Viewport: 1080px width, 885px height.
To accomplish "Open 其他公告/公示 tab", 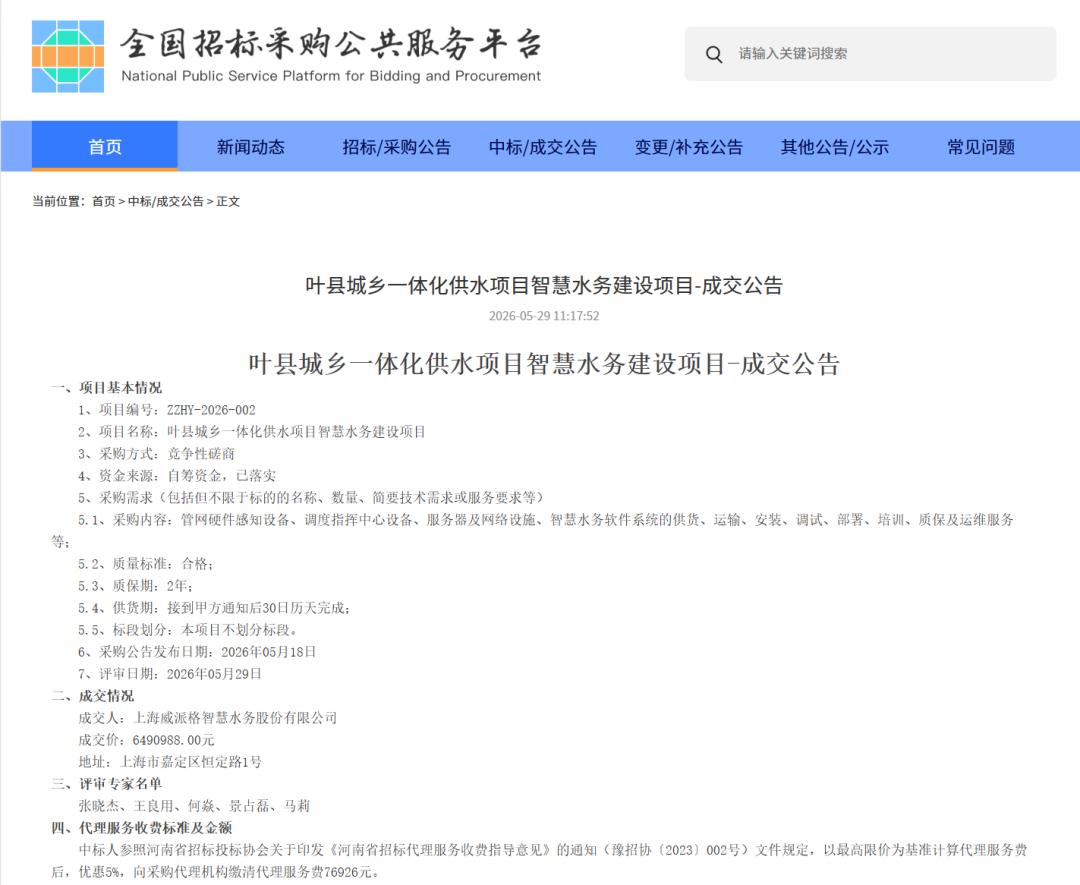I will 835,147.
